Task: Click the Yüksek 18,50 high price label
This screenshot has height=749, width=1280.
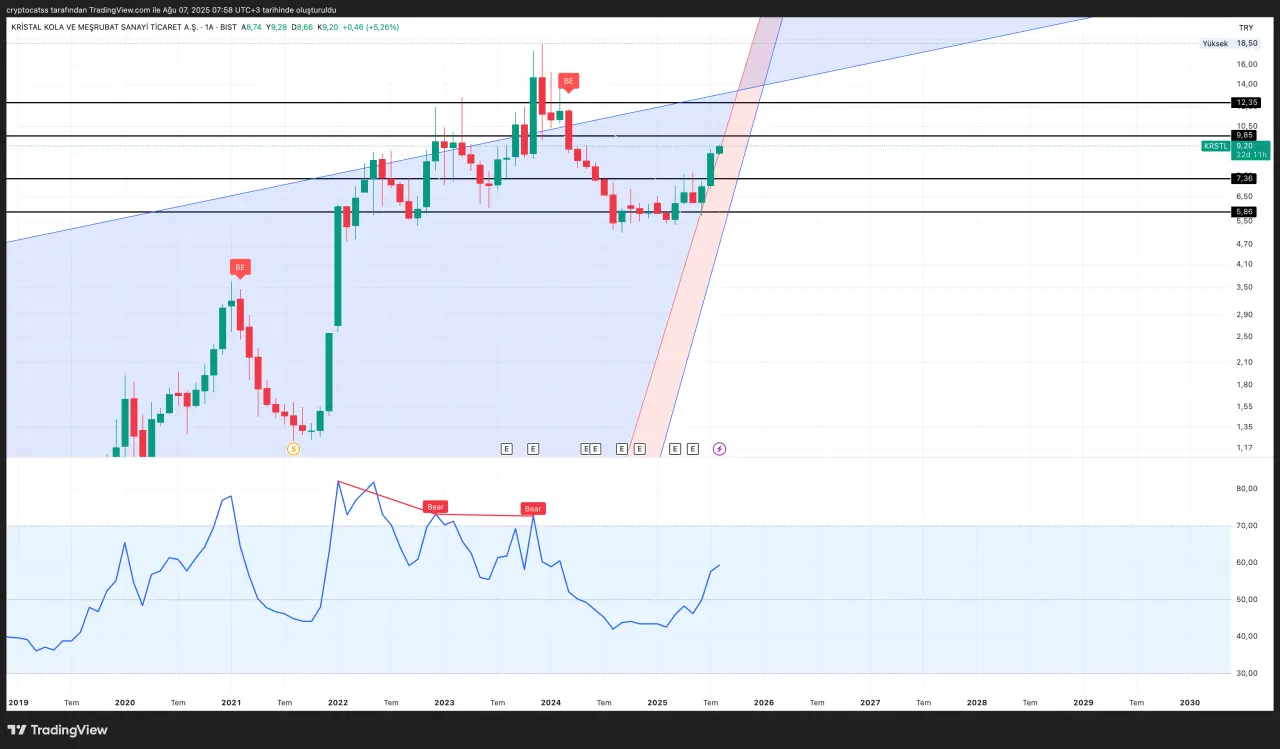Action: (1231, 44)
